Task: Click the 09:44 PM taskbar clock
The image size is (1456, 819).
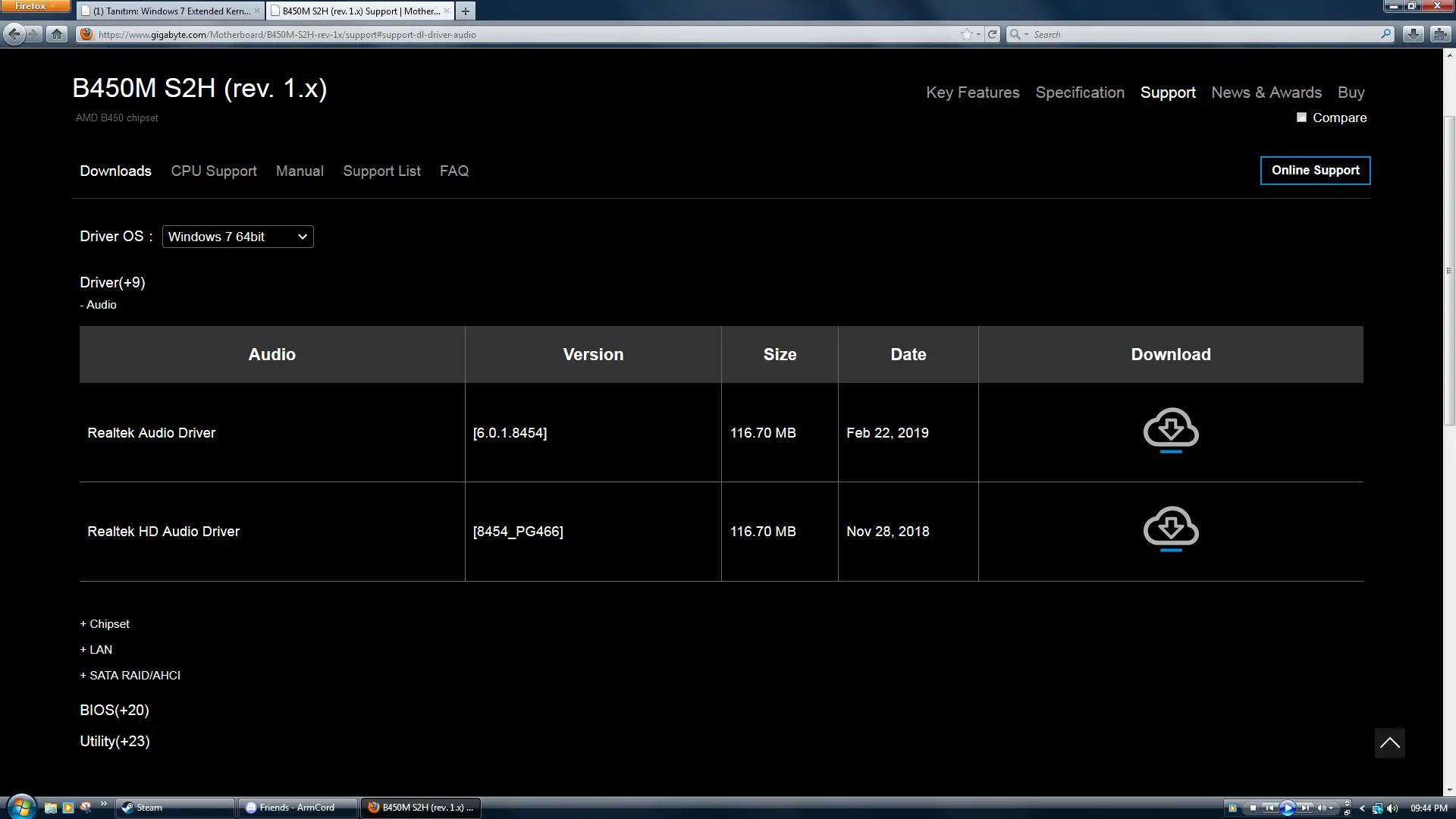Action: click(1429, 808)
